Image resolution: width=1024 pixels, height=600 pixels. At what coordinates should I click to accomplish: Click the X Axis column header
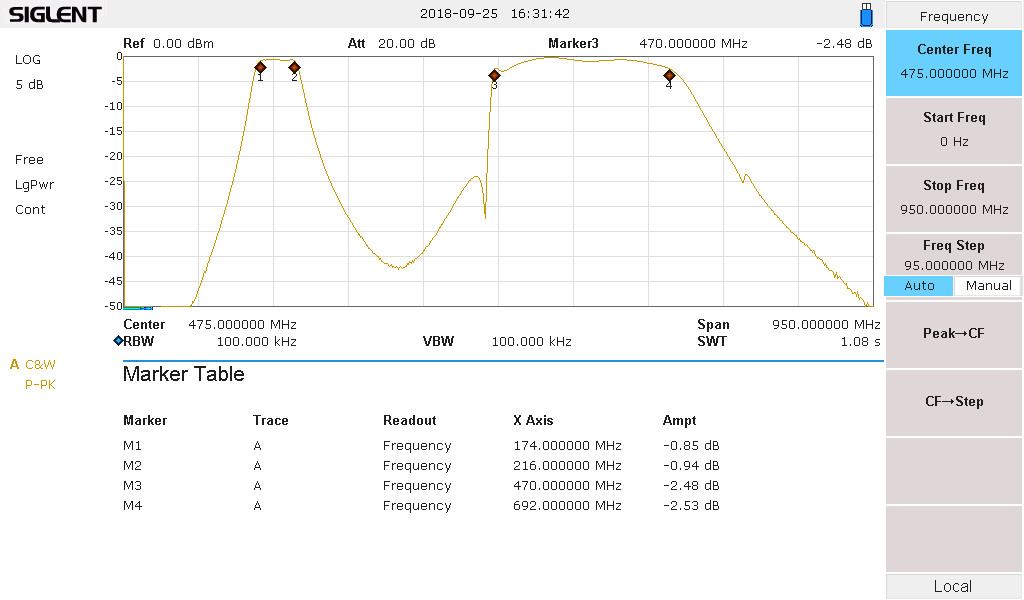tap(533, 420)
